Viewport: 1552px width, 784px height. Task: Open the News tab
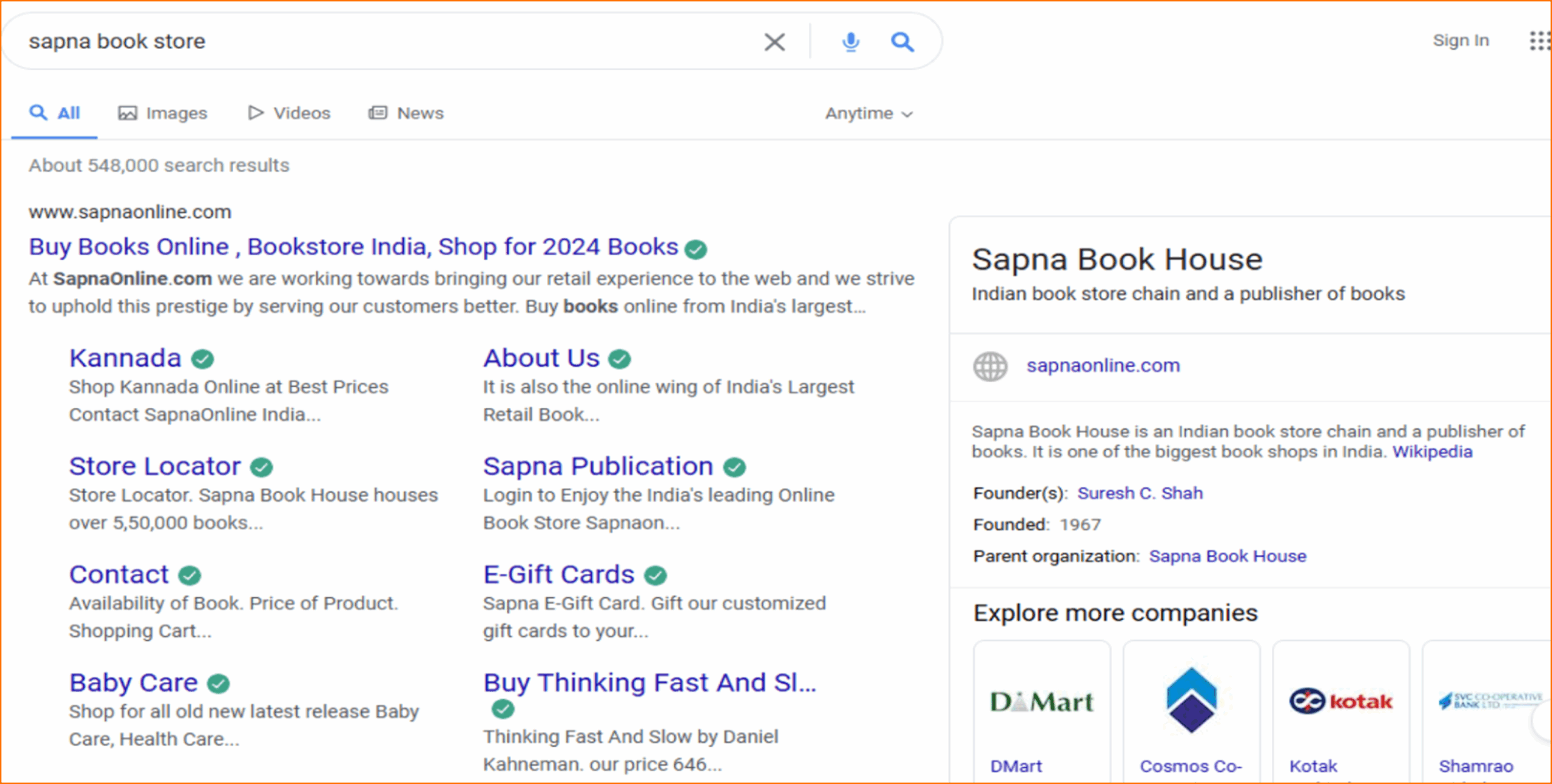[x=406, y=113]
